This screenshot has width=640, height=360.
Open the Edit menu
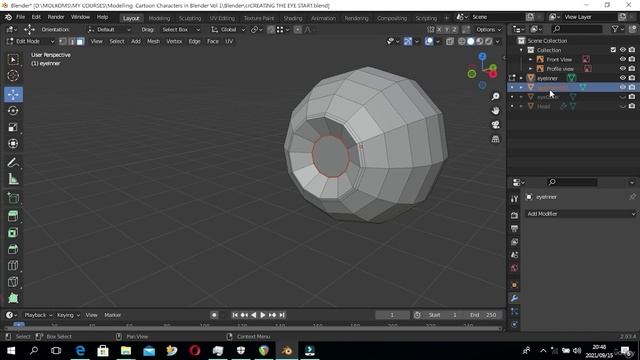(x=36, y=17)
